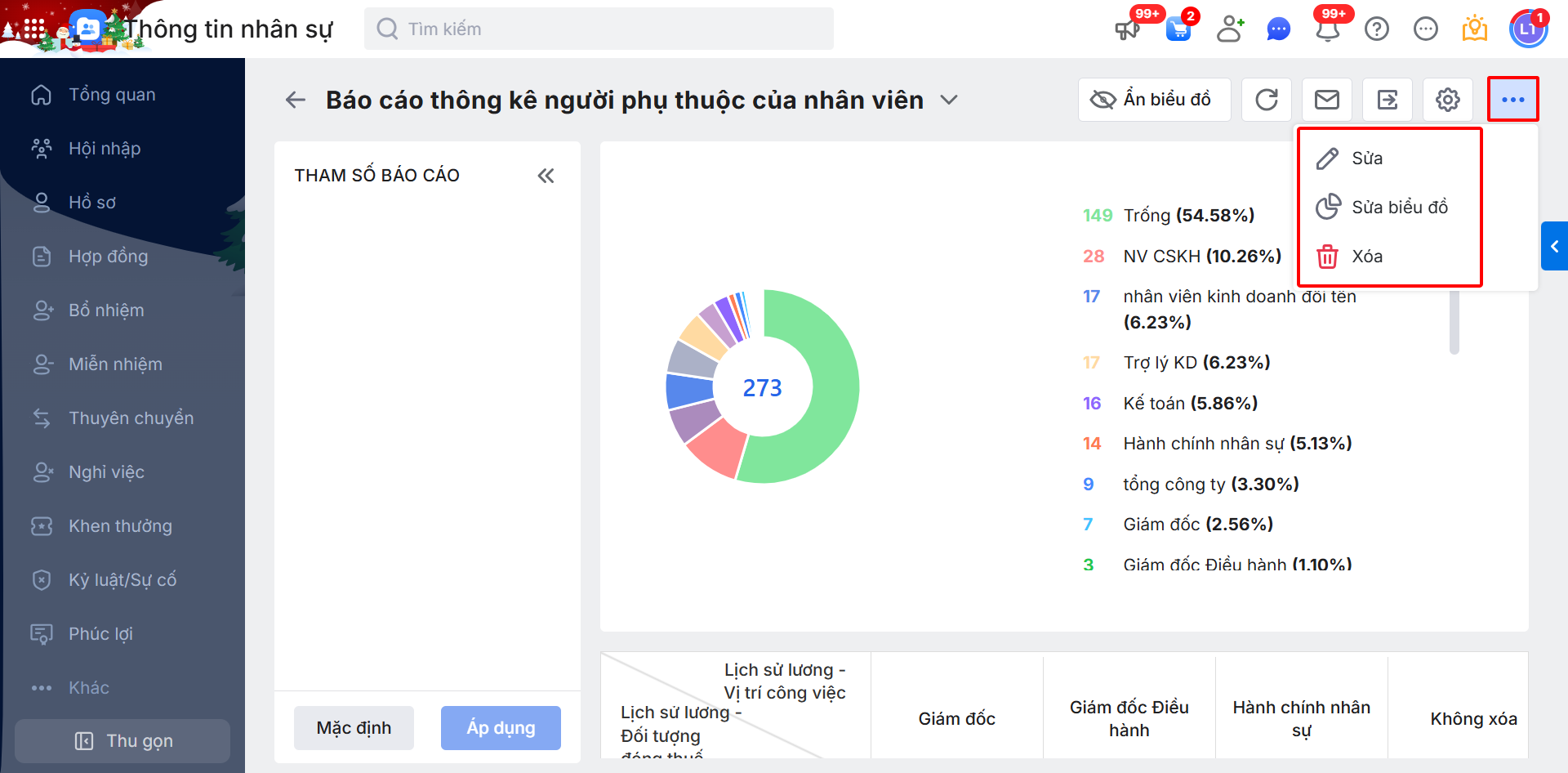This screenshot has width=1568, height=773.
Task: Click the Áp dụng button
Action: point(501,728)
